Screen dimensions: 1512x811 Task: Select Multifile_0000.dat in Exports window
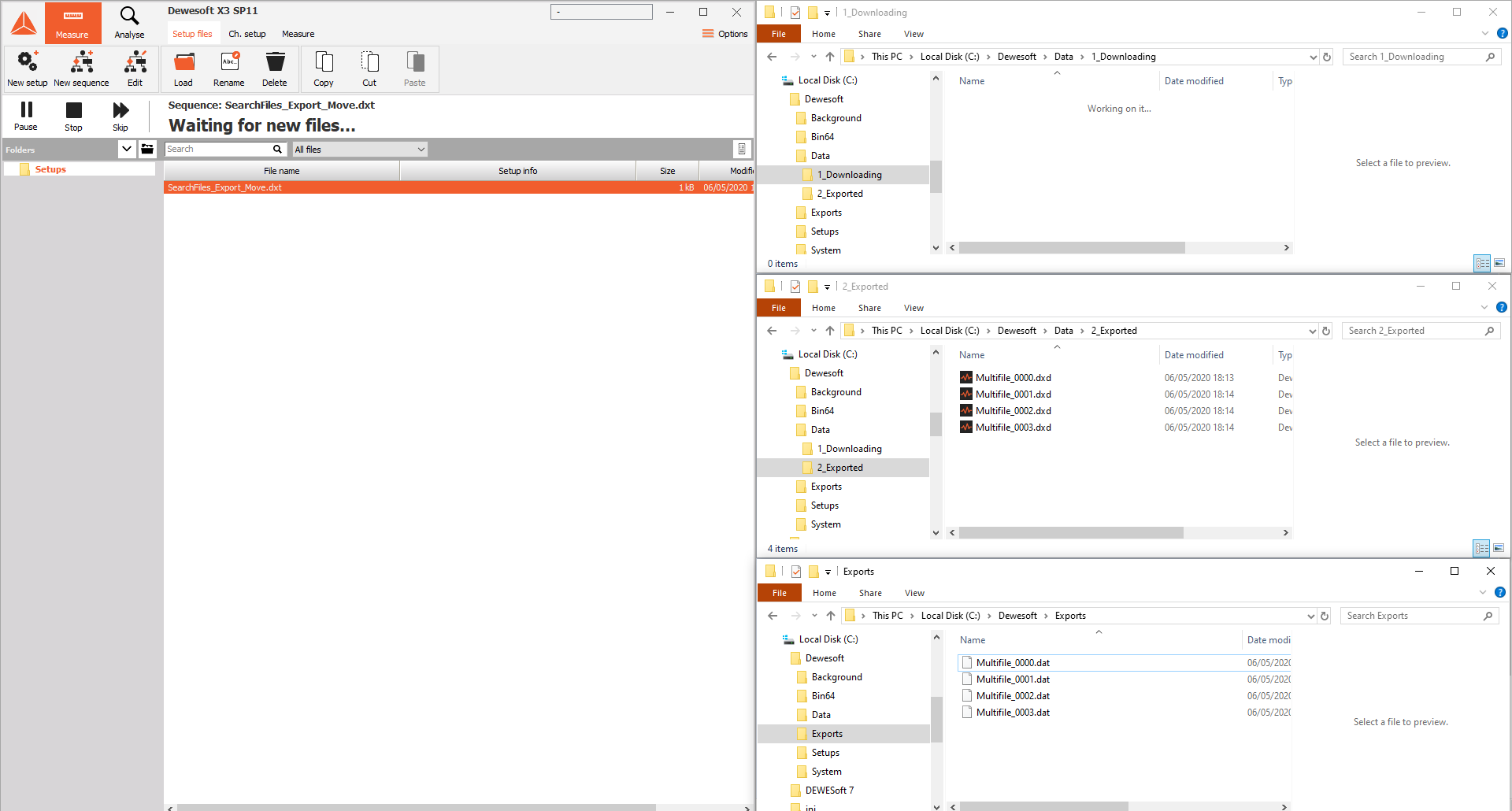pos(1013,663)
